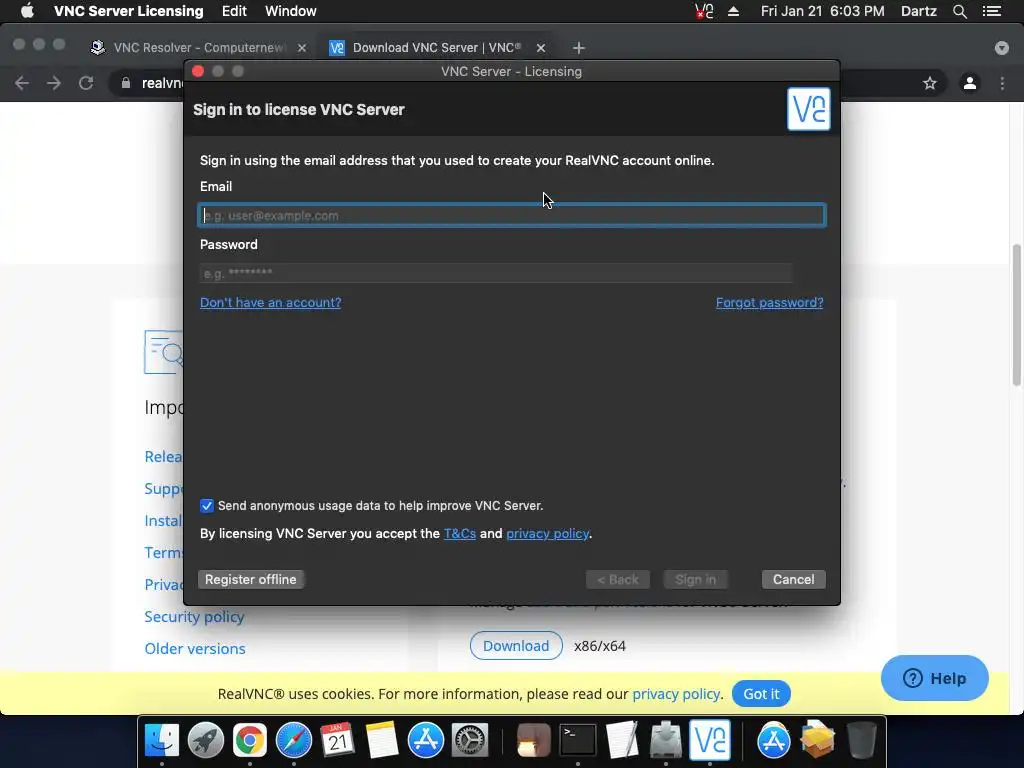This screenshot has height=768, width=1024.
Task: Open Notes from the dock
Action: click(x=381, y=741)
